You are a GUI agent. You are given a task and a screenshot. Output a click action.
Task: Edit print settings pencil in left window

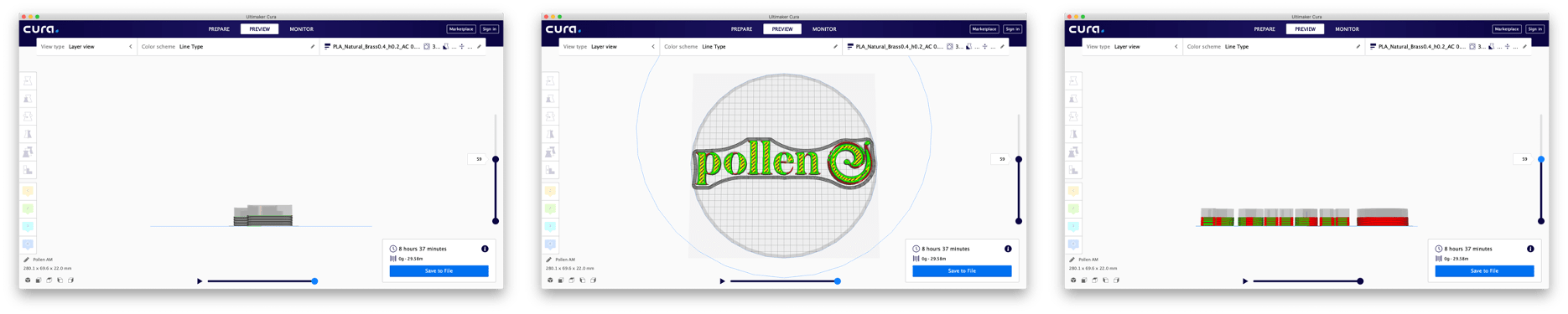pos(480,47)
